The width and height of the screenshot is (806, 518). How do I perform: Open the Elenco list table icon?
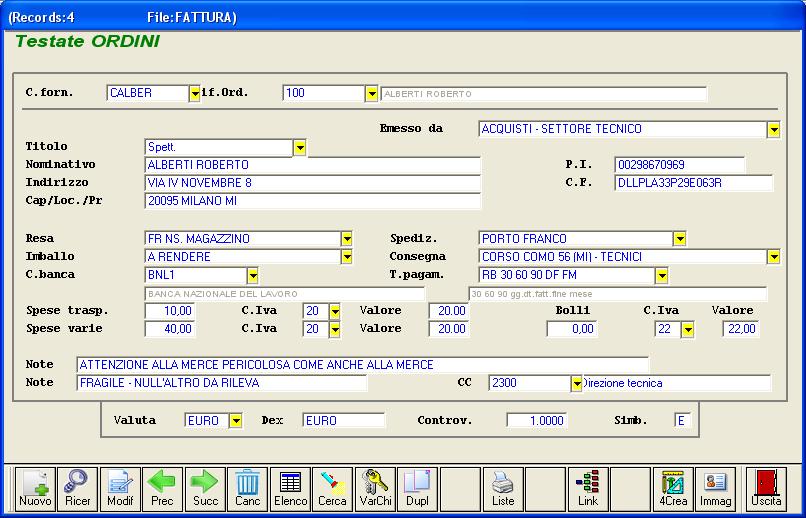[x=290, y=489]
